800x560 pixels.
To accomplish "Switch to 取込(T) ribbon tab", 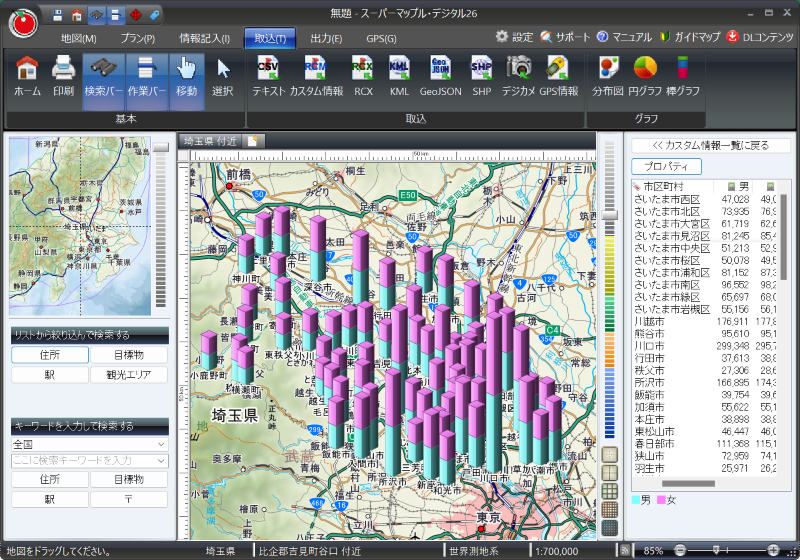I will 270,38.
